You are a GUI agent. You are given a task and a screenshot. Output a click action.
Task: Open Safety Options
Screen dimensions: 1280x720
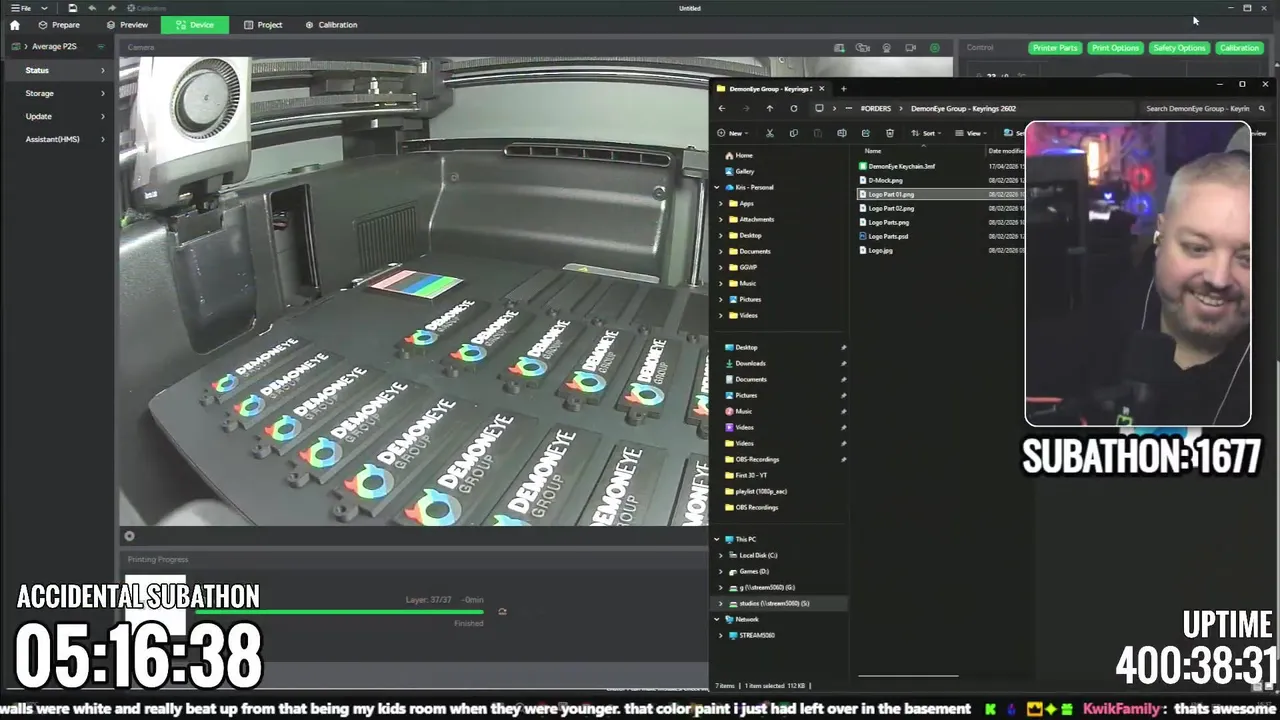pos(1178,48)
